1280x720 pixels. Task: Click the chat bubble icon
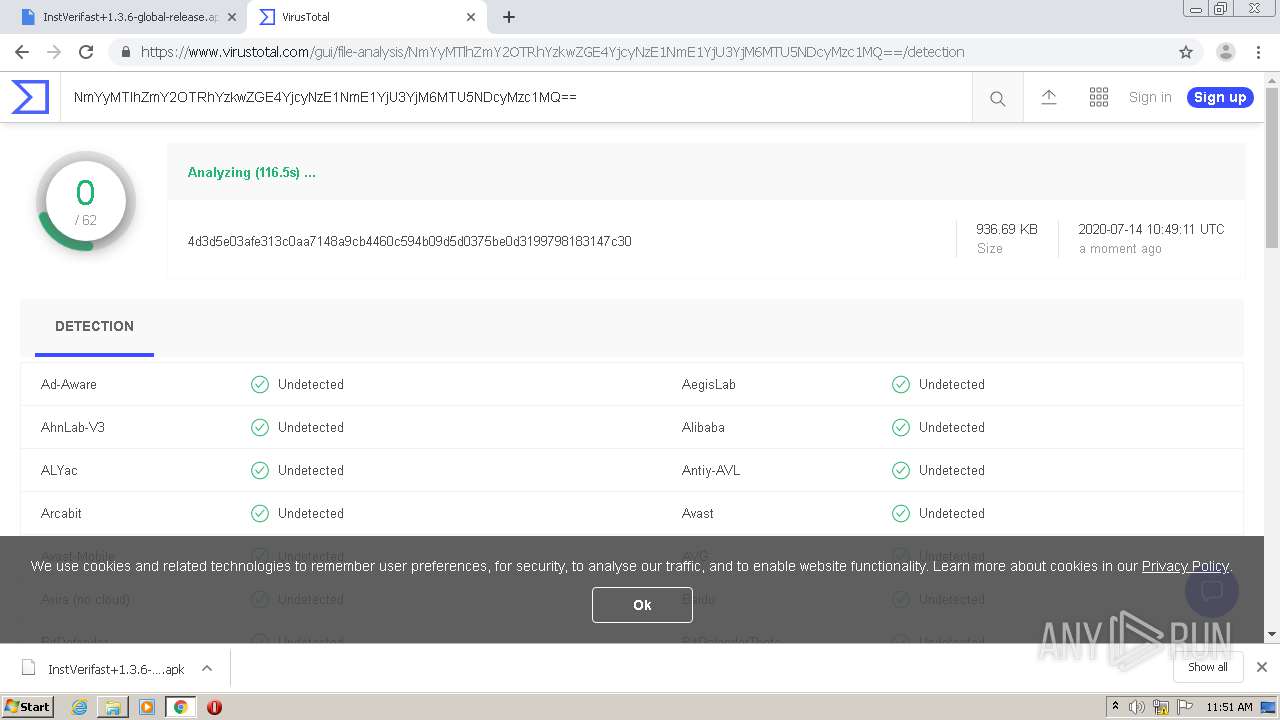pyautogui.click(x=1212, y=590)
